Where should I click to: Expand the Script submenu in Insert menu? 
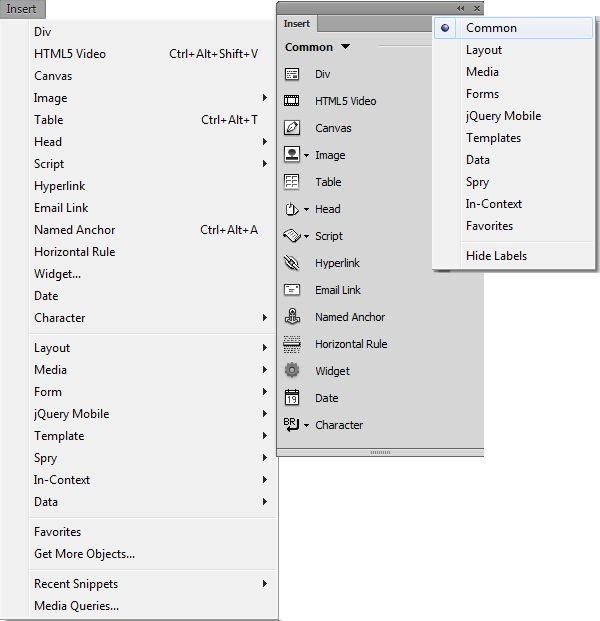[x=265, y=164]
